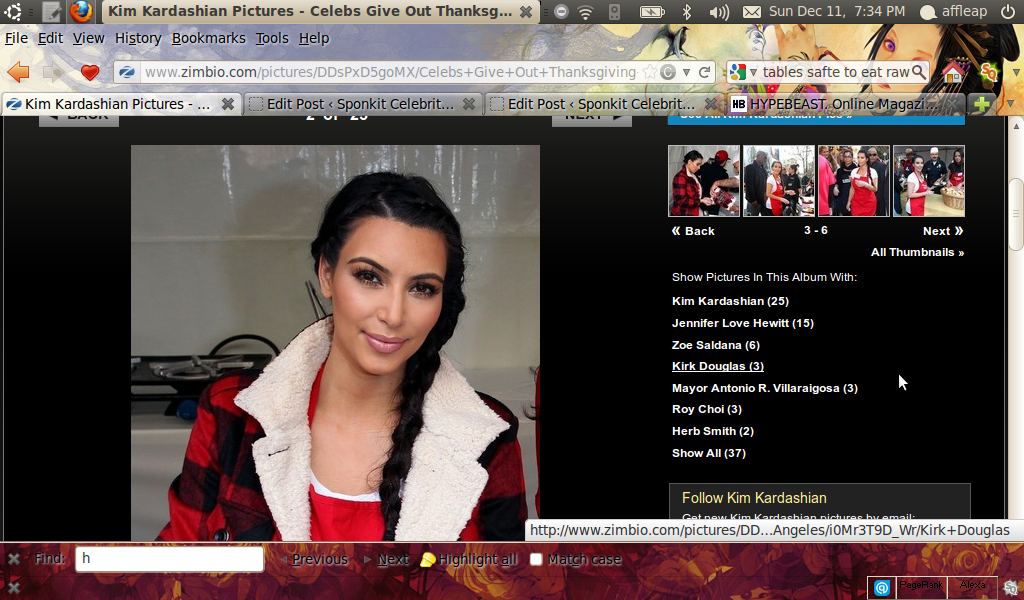
Task: Click the PageRank panel in addon bar
Action: [921, 587]
